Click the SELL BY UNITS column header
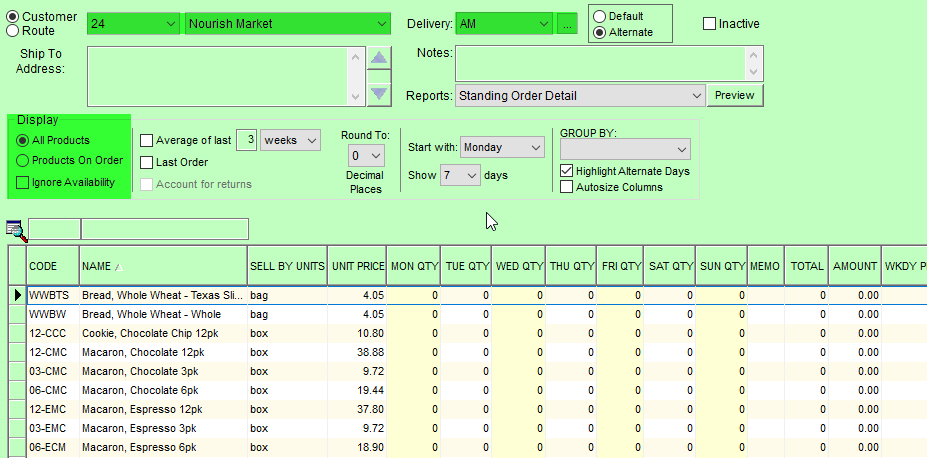 [287, 266]
